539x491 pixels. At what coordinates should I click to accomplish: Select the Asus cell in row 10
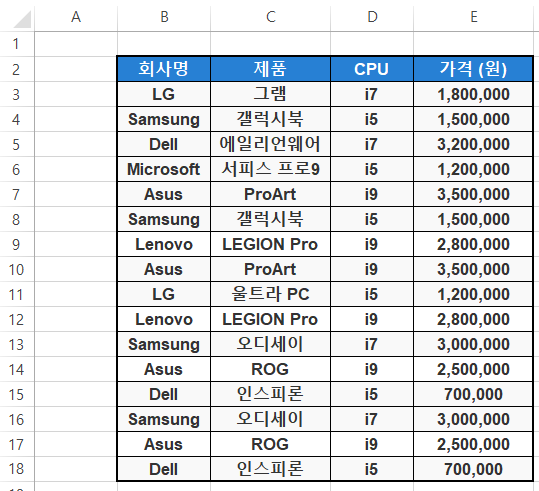(164, 269)
